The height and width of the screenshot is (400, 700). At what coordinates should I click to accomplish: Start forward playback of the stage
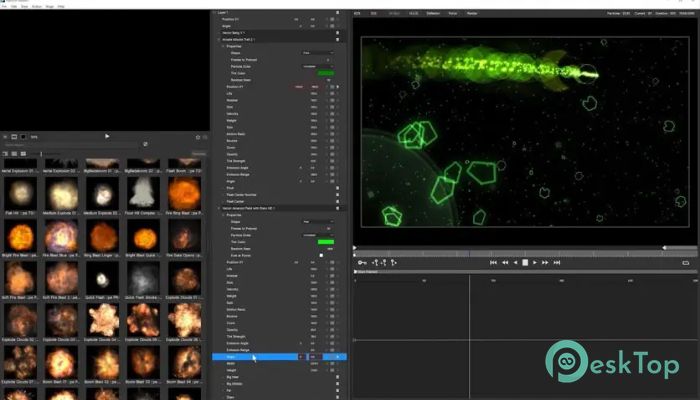(x=535, y=262)
